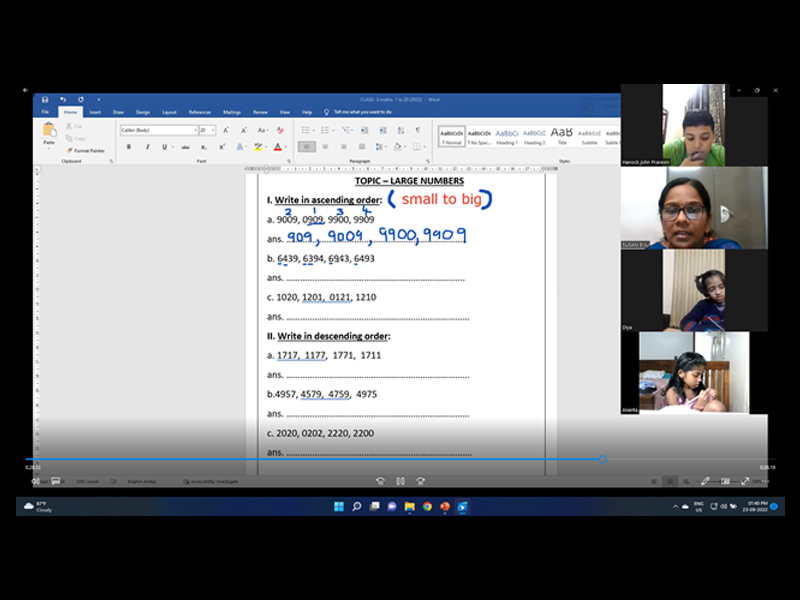Apply the Heading 1 style

507,136
